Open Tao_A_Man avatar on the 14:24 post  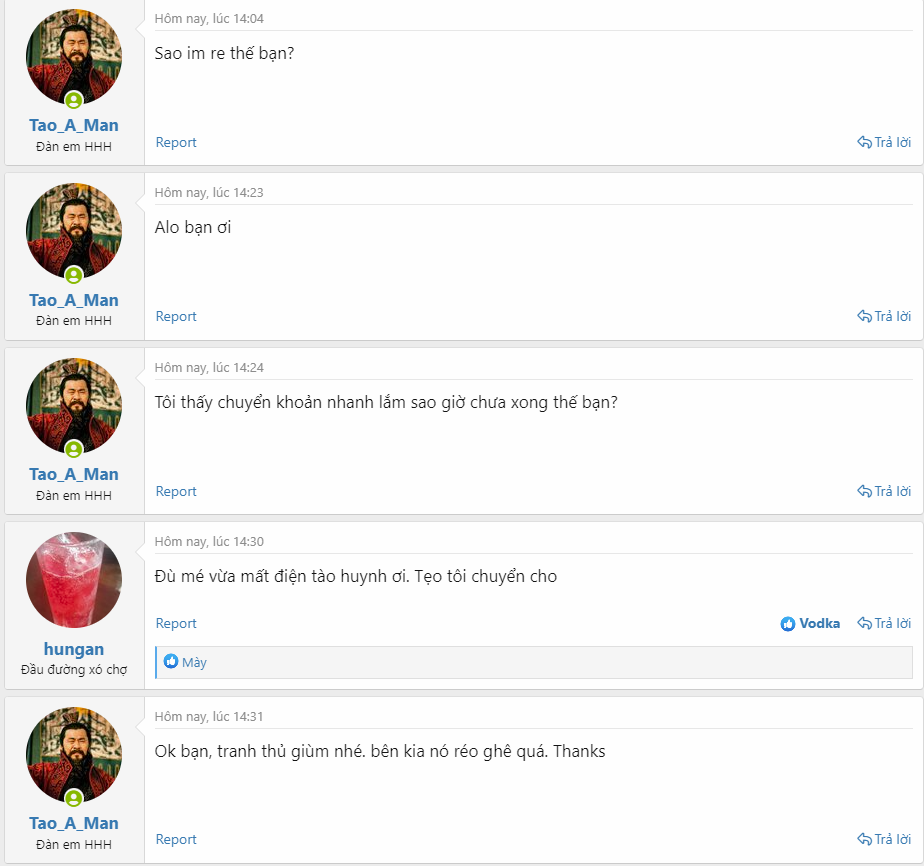(74, 406)
